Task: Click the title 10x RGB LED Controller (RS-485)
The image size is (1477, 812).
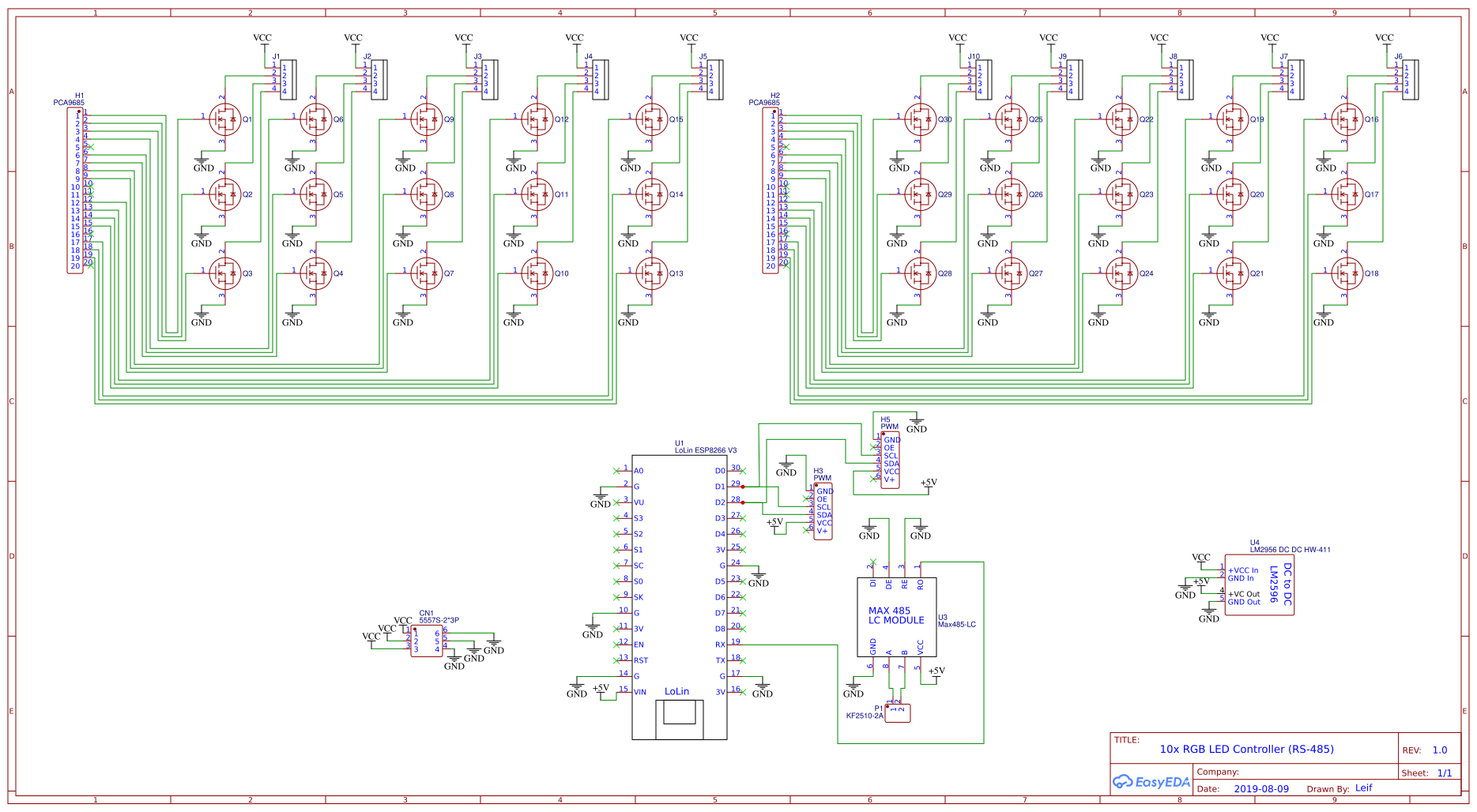Action: point(1246,749)
